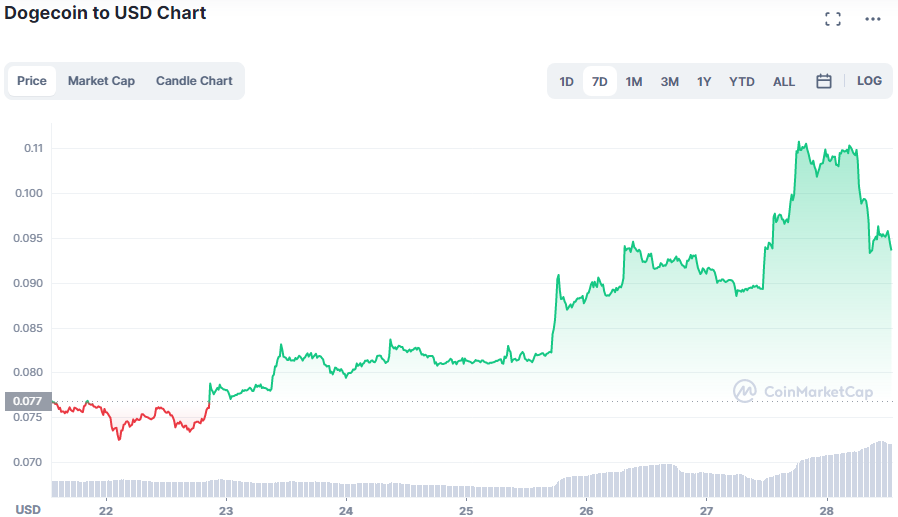Image resolution: width=898 pixels, height=517 pixels.
Task: Click the 0.077 price label marker
Action: coord(25,402)
